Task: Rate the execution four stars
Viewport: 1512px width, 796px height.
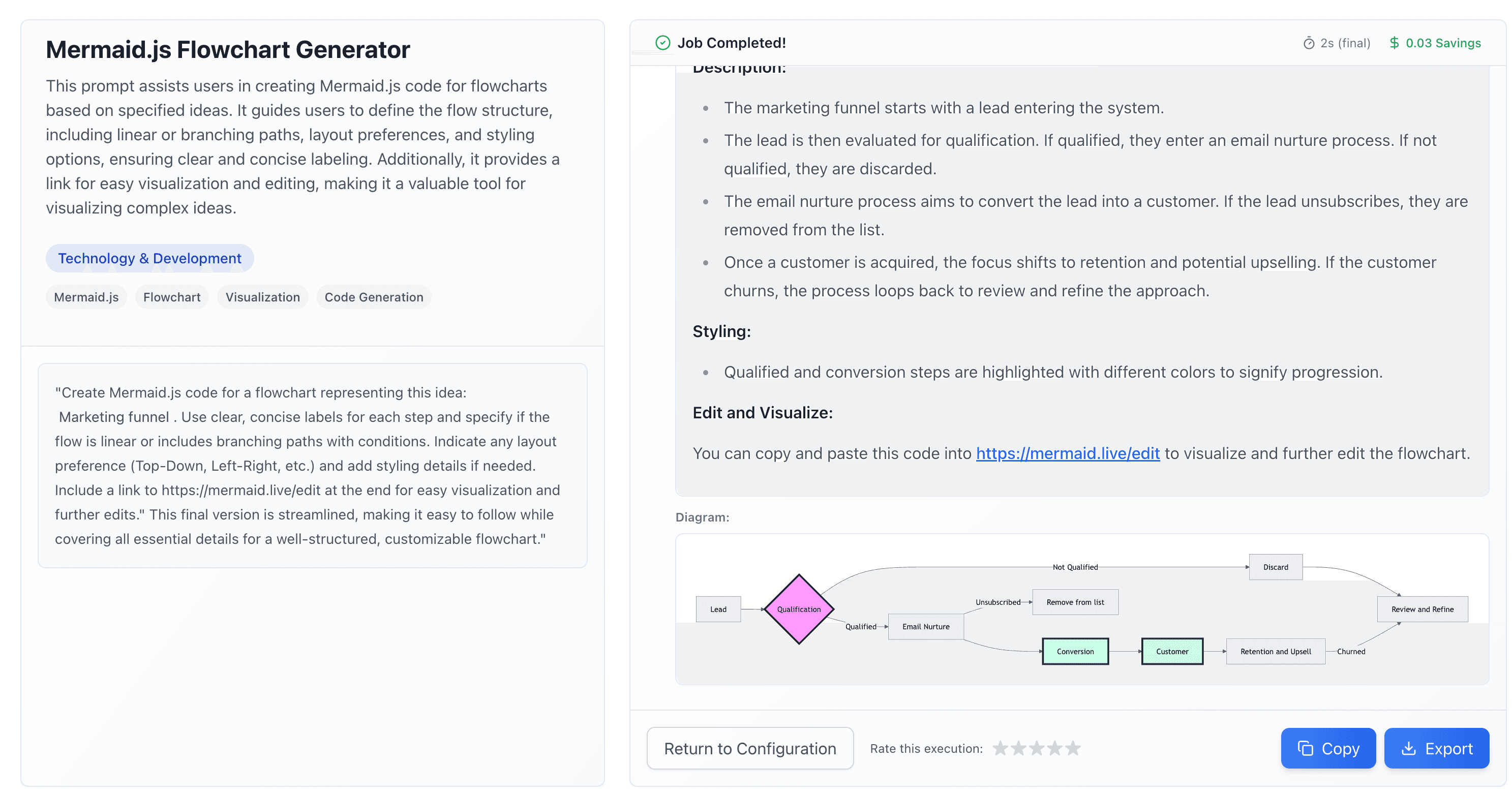Action: 1055,748
